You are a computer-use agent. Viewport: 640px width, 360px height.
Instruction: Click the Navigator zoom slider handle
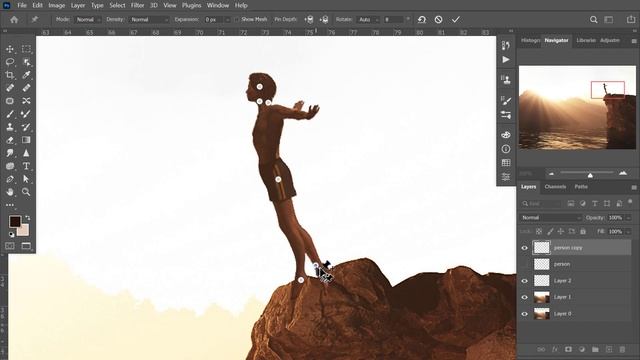point(590,175)
